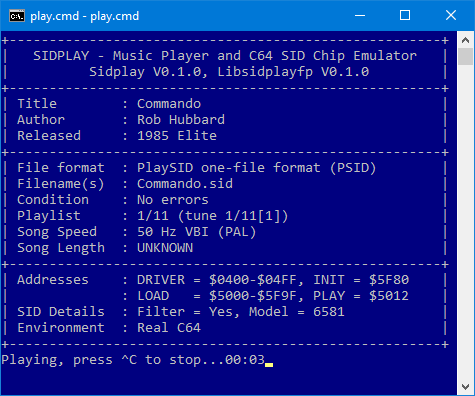Click the scrollbar down arrow
This screenshot has width=475, height=396.
coord(466,387)
